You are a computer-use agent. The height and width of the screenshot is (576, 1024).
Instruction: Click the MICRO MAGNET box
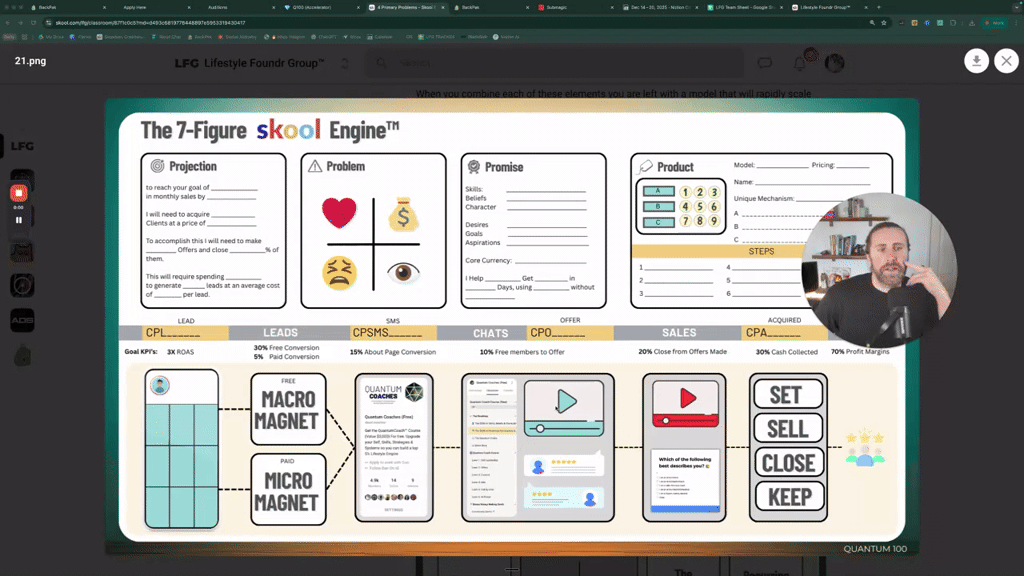(x=288, y=490)
